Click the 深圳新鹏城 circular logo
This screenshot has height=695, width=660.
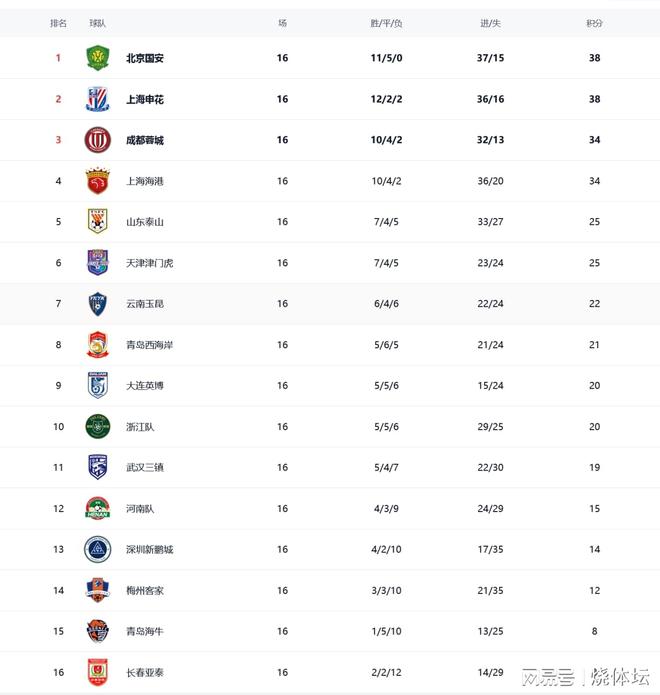click(x=97, y=549)
